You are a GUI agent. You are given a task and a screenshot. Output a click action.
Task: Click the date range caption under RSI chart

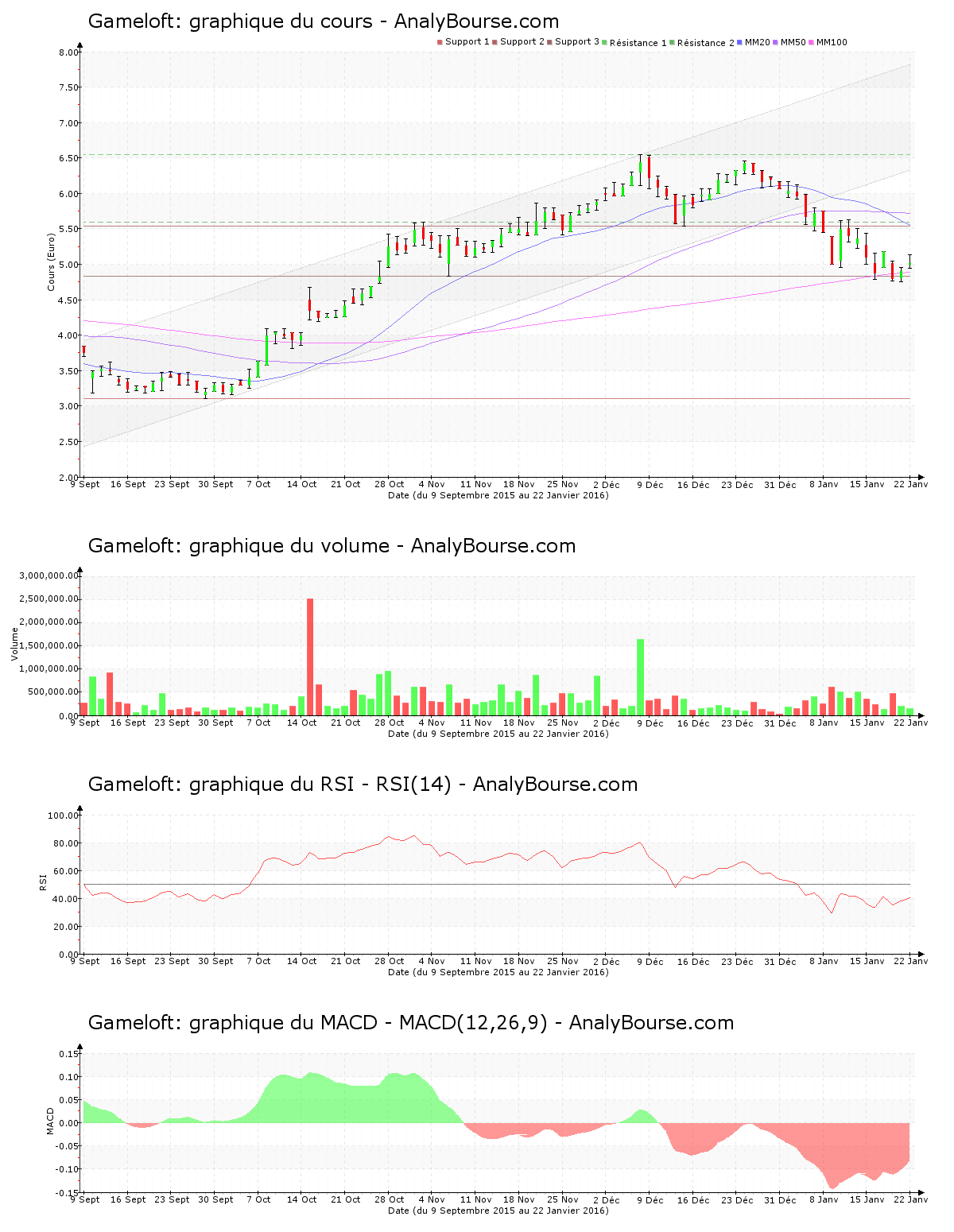tap(498, 972)
